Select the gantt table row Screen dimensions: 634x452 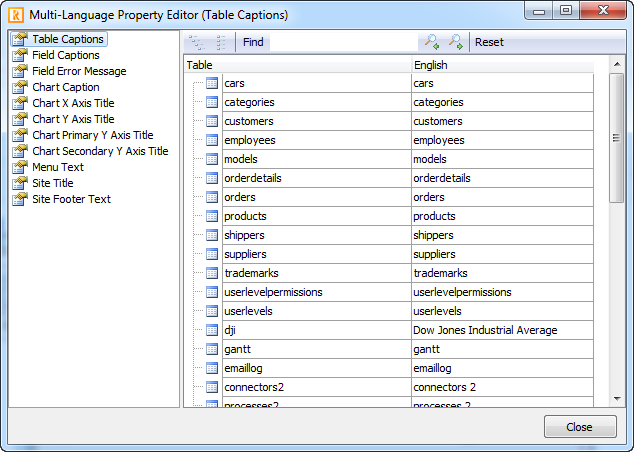(317, 349)
